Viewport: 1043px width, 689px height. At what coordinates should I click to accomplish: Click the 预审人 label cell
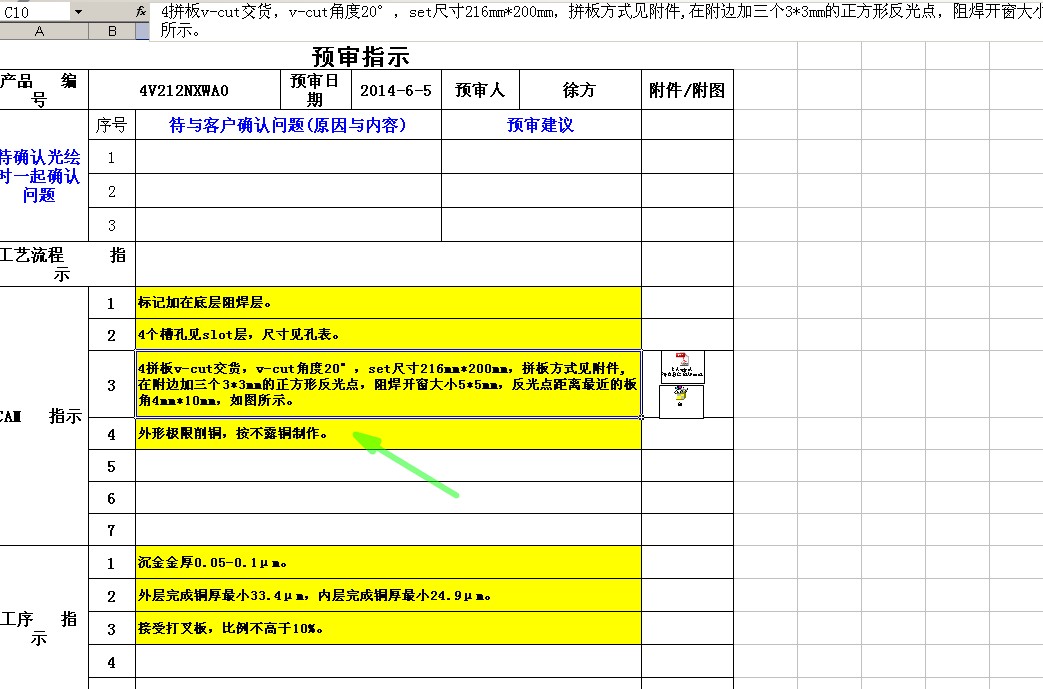[x=480, y=90]
